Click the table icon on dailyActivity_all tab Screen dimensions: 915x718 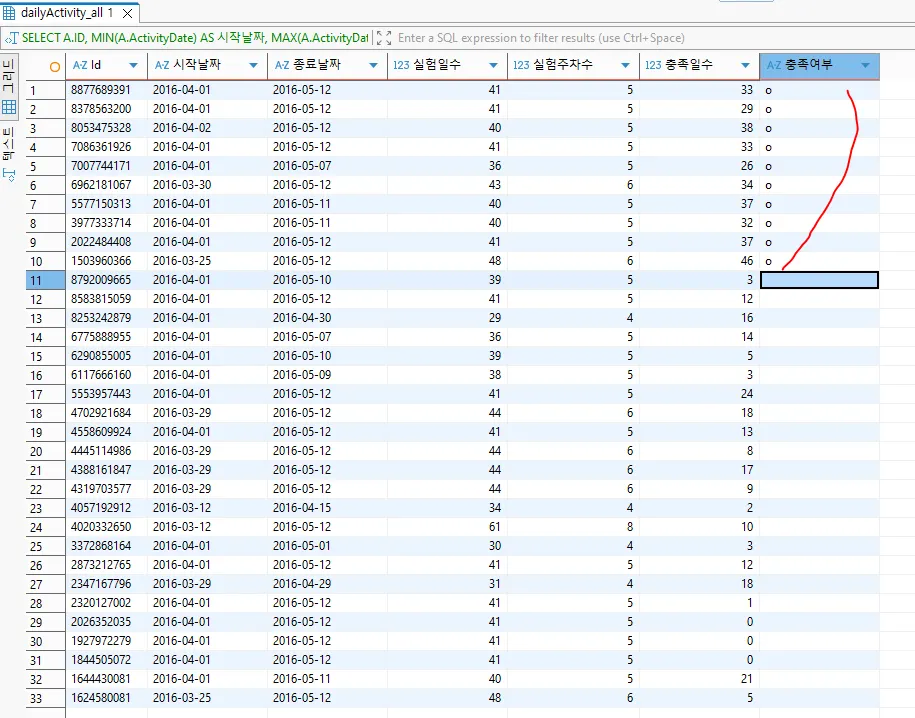(10, 13)
